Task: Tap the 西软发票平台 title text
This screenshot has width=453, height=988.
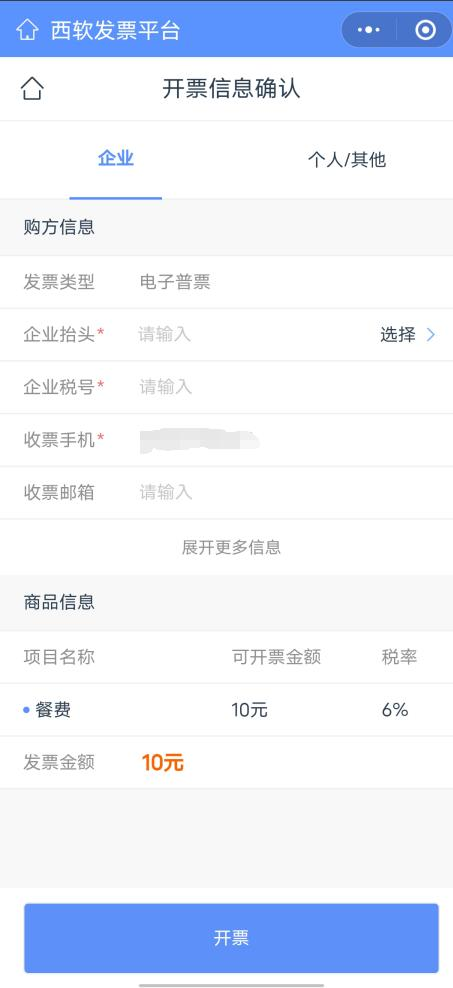Action: click(x=115, y=30)
